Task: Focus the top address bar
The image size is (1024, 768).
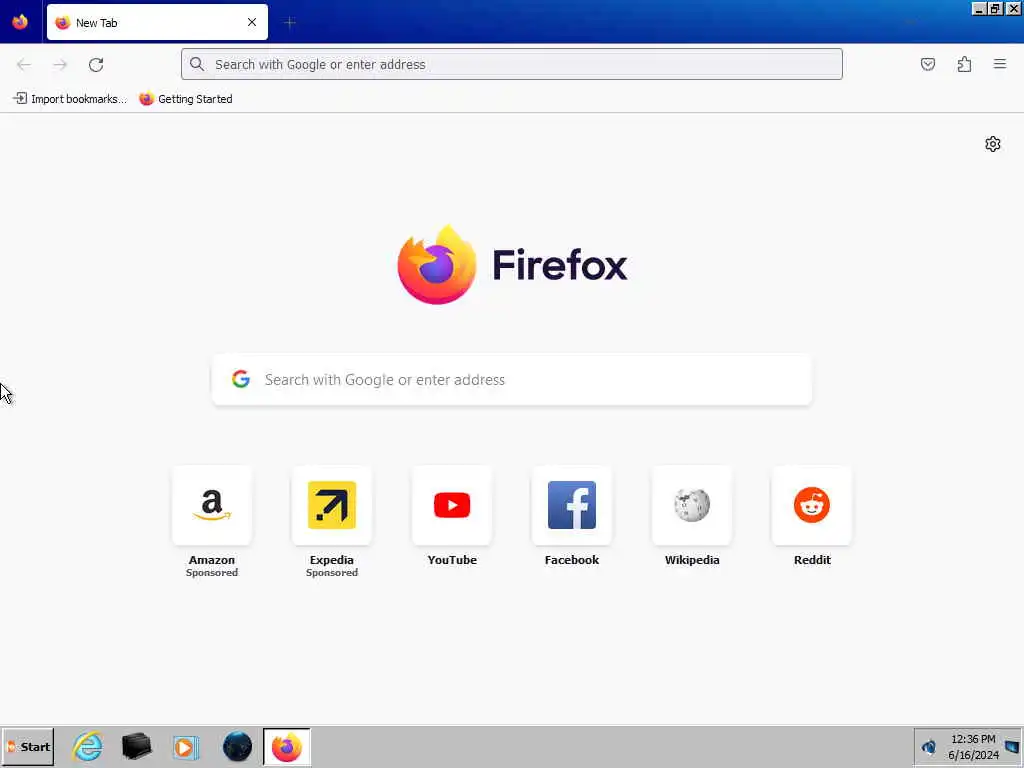Action: (x=511, y=64)
